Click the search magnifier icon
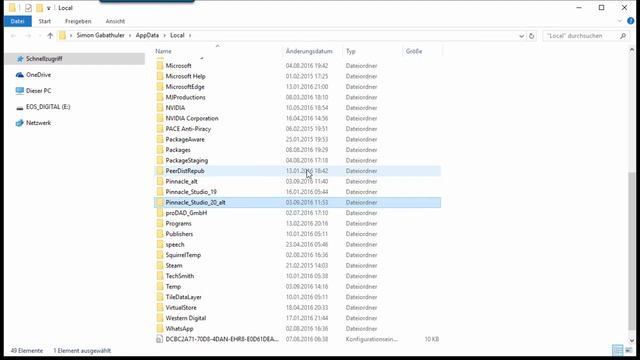Viewport: 640px width, 360px height. [623, 36]
